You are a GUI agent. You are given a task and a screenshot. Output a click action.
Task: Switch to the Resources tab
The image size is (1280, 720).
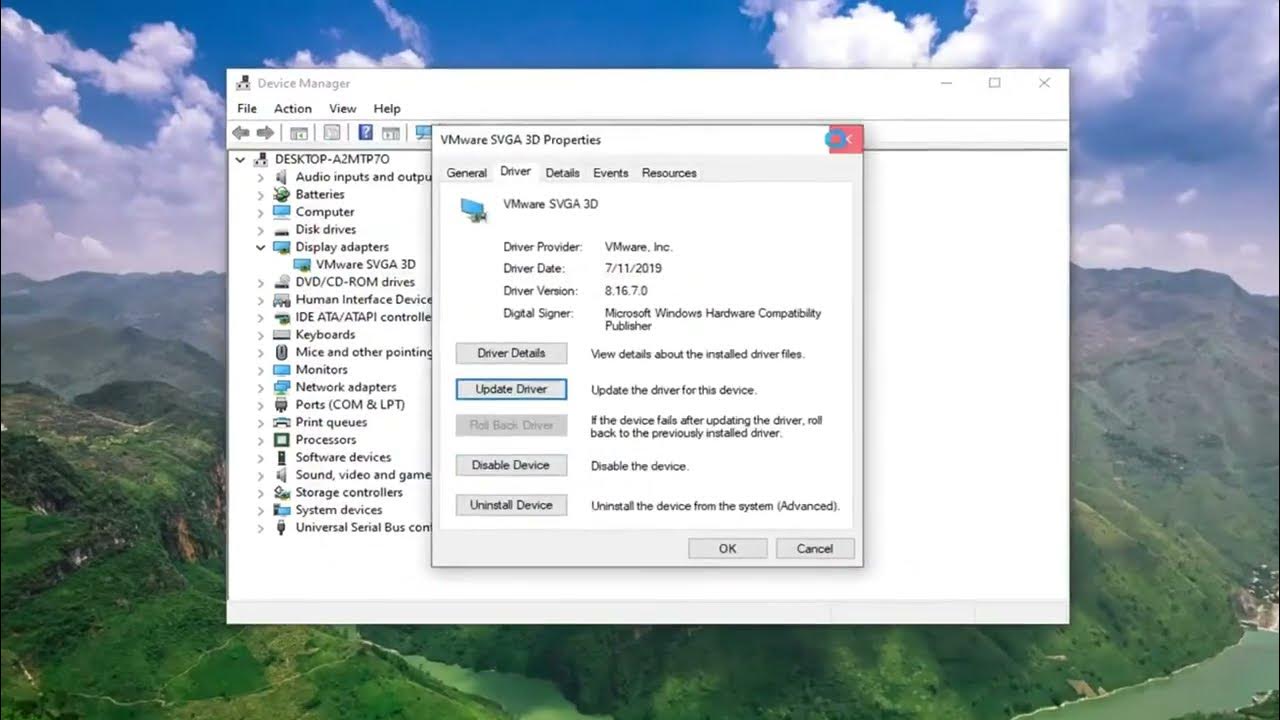[x=669, y=173]
